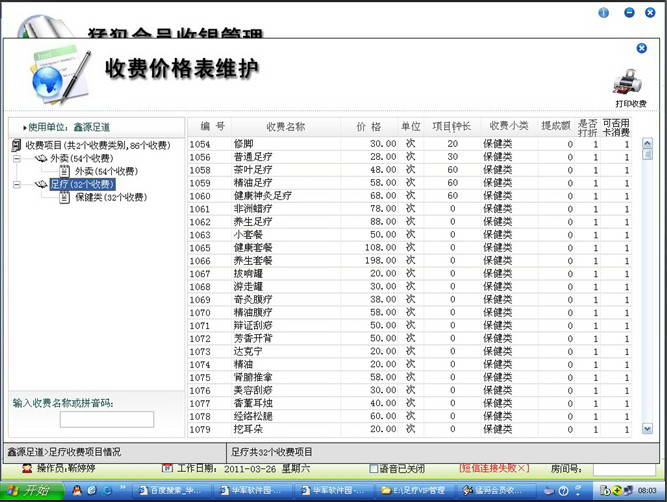This screenshot has width=667, height=502.
Task: Select the 外卖(54个收费) sub-item with document icon
Action: (x=106, y=171)
